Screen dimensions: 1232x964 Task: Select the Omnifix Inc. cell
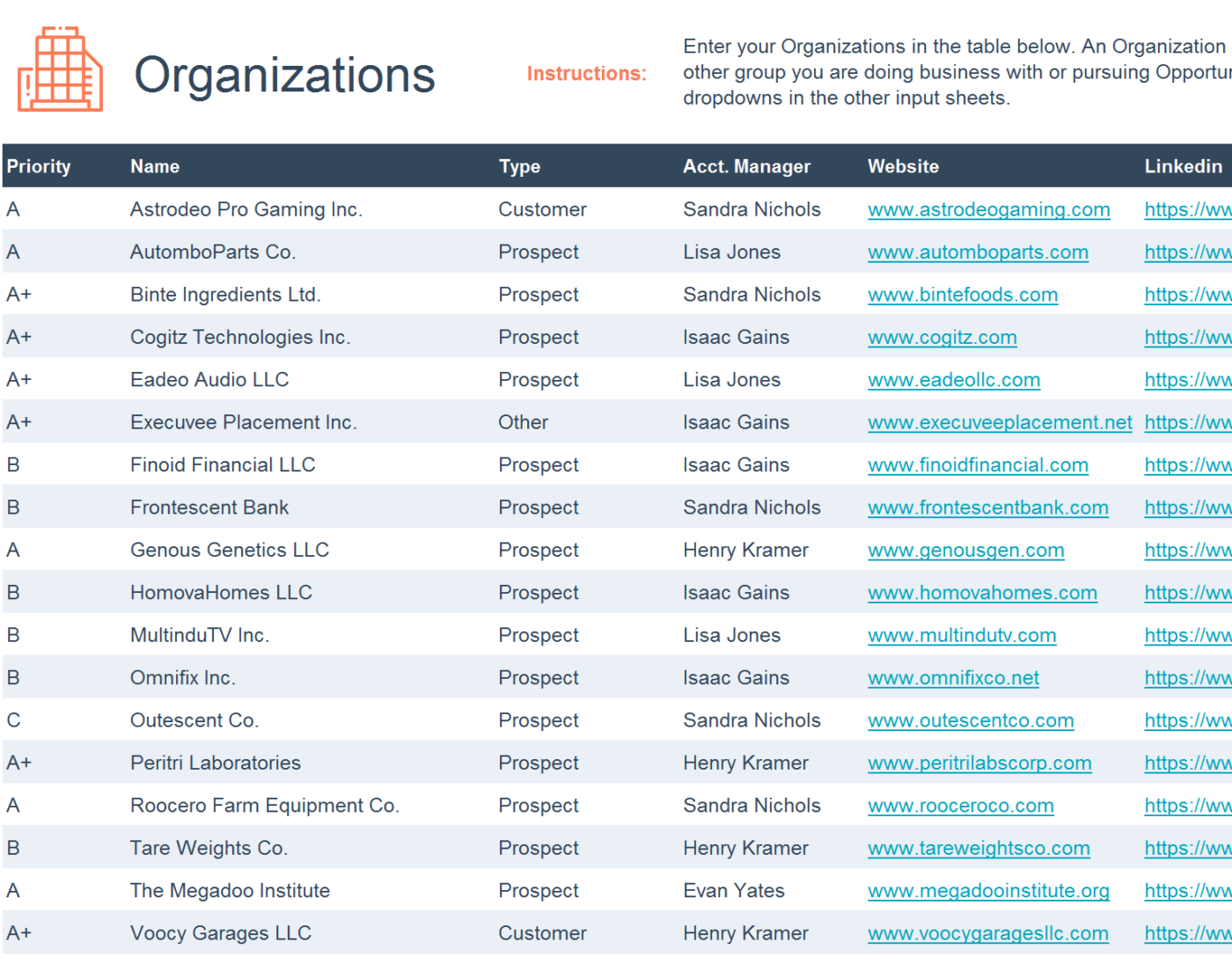[x=183, y=678]
